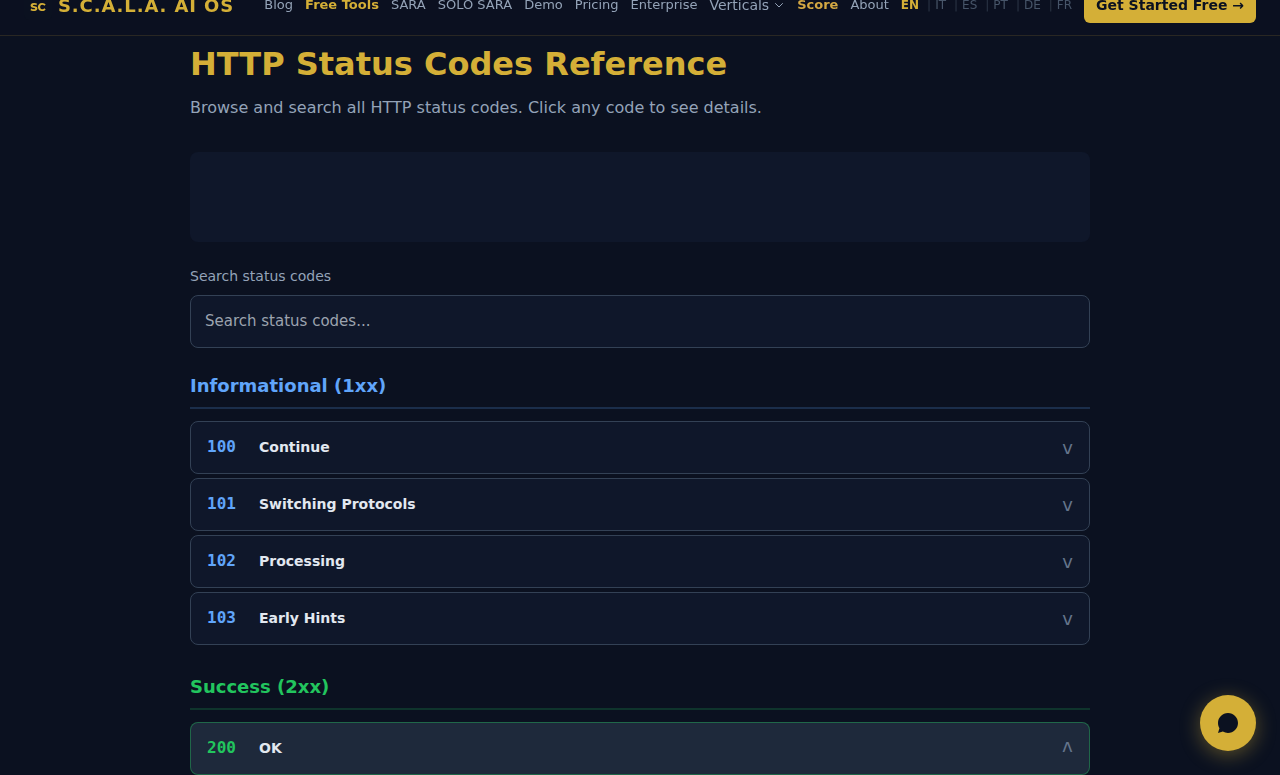Switch language to ES

click(x=969, y=6)
